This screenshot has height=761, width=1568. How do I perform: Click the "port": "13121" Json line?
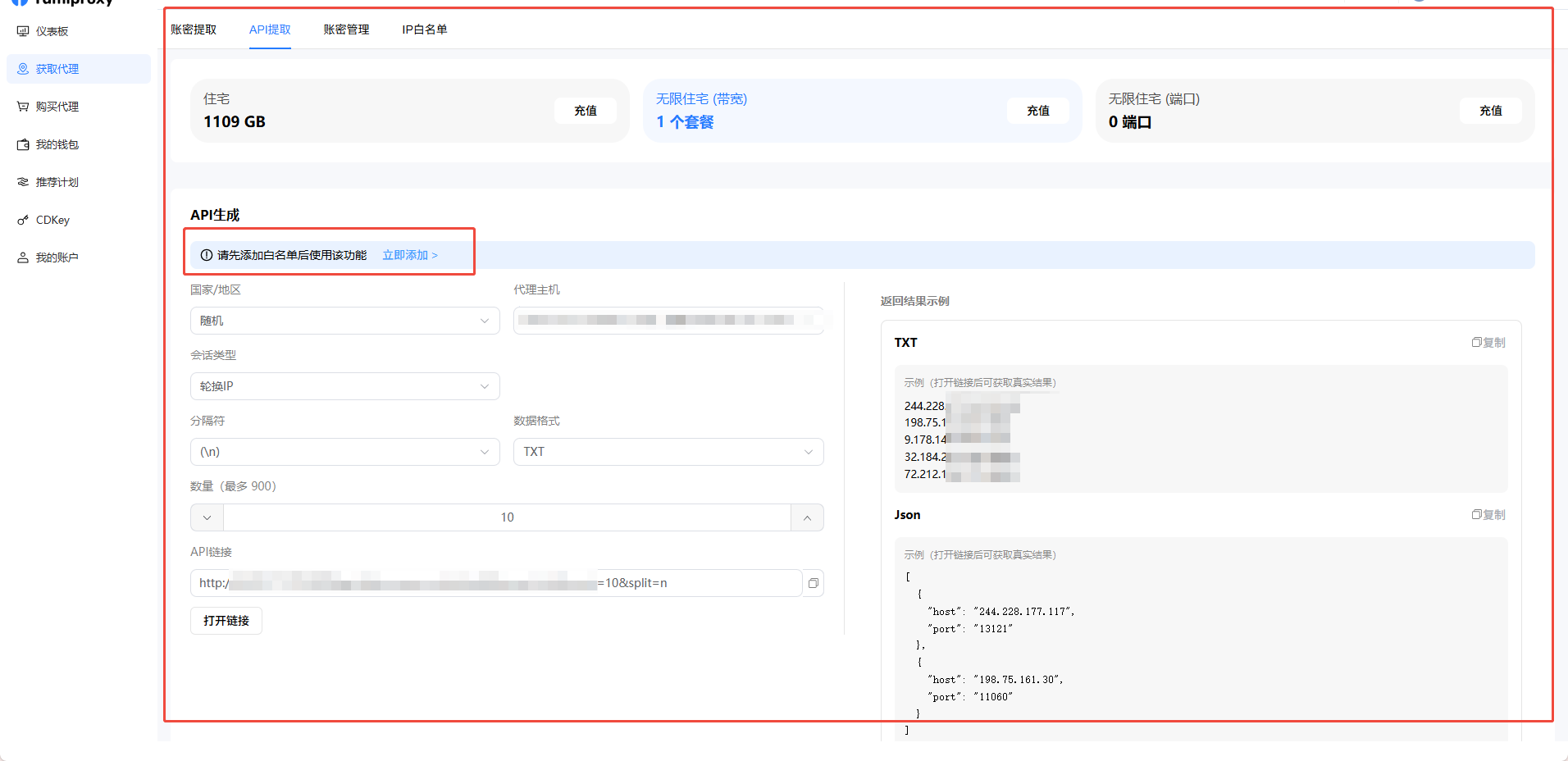tap(970, 629)
